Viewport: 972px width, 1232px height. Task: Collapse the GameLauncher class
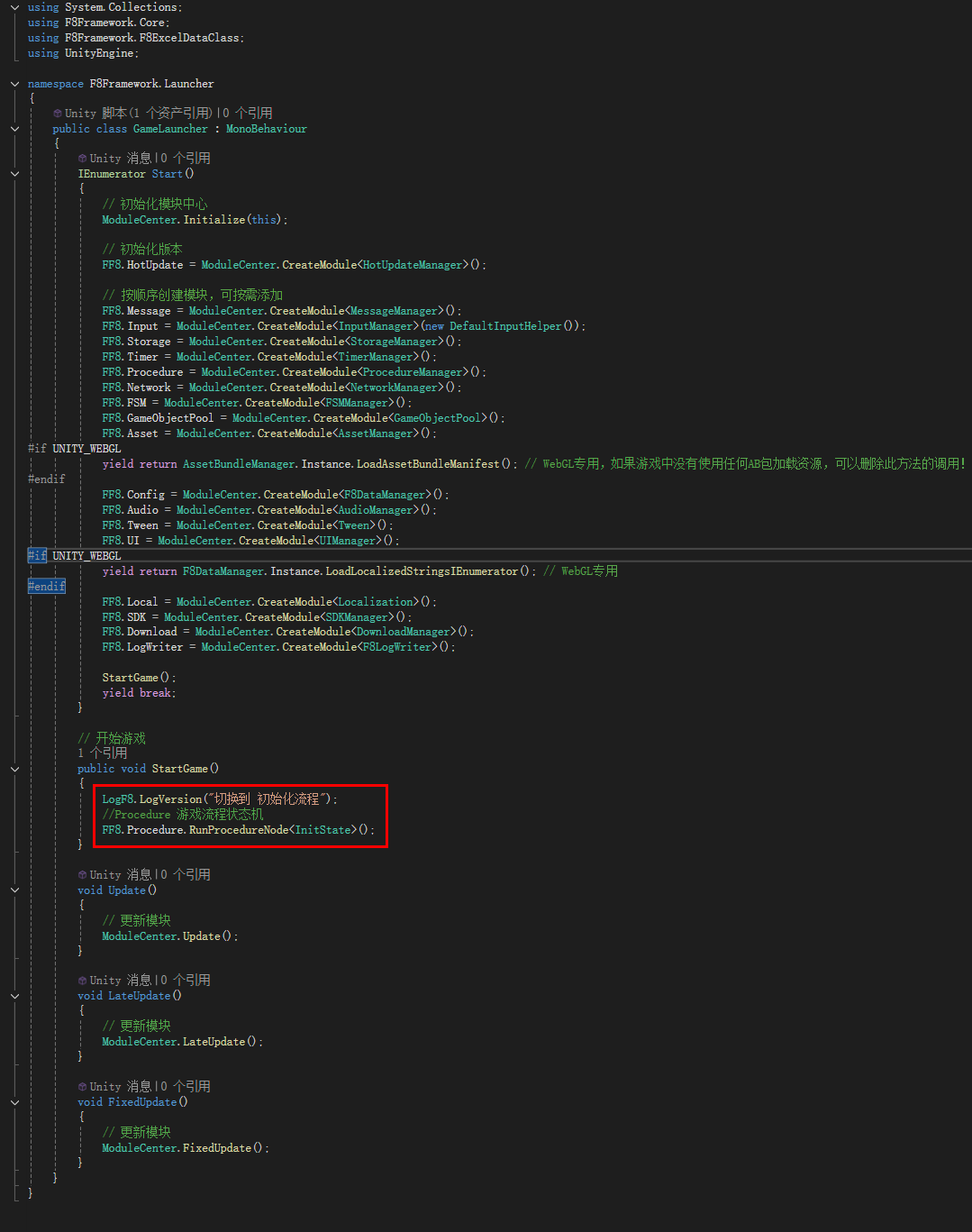click(x=14, y=129)
